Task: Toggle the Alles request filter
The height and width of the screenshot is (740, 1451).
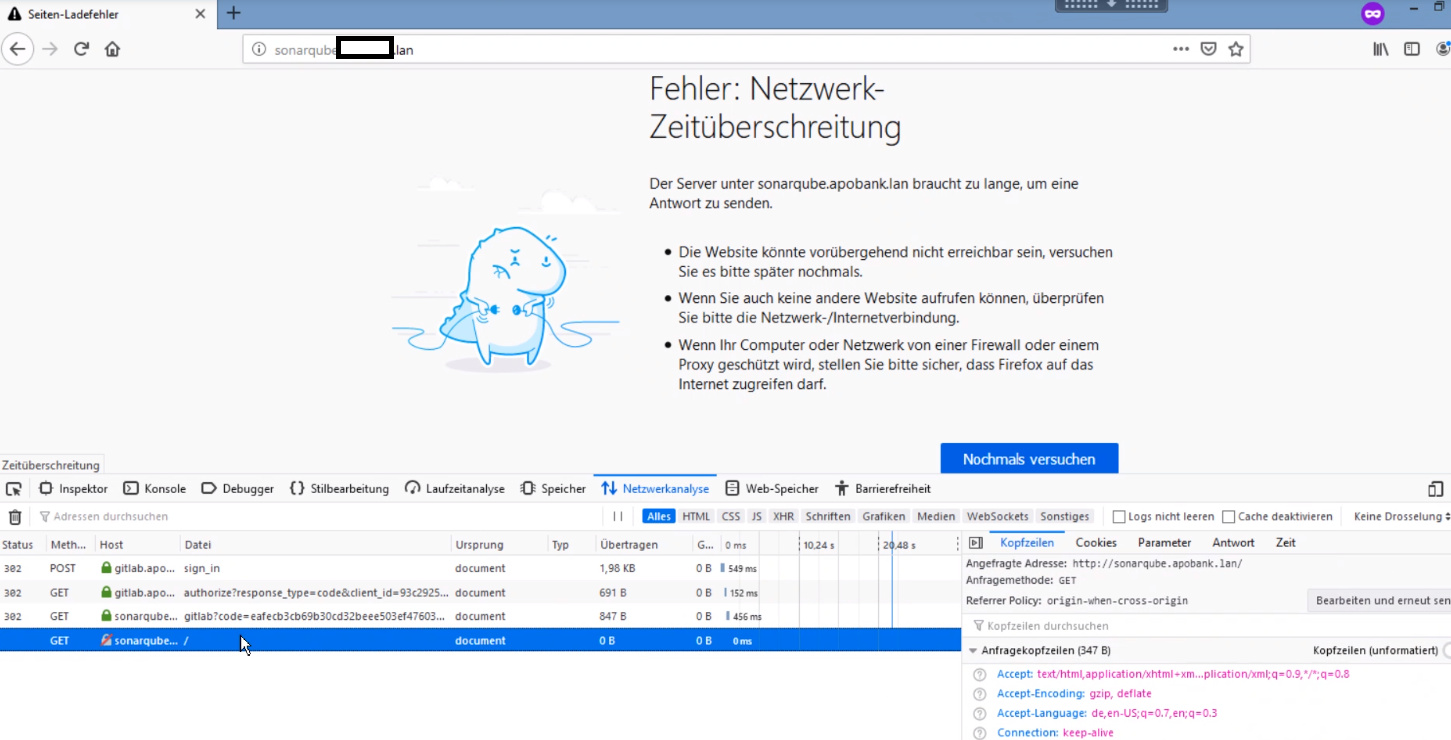Action: pos(658,517)
